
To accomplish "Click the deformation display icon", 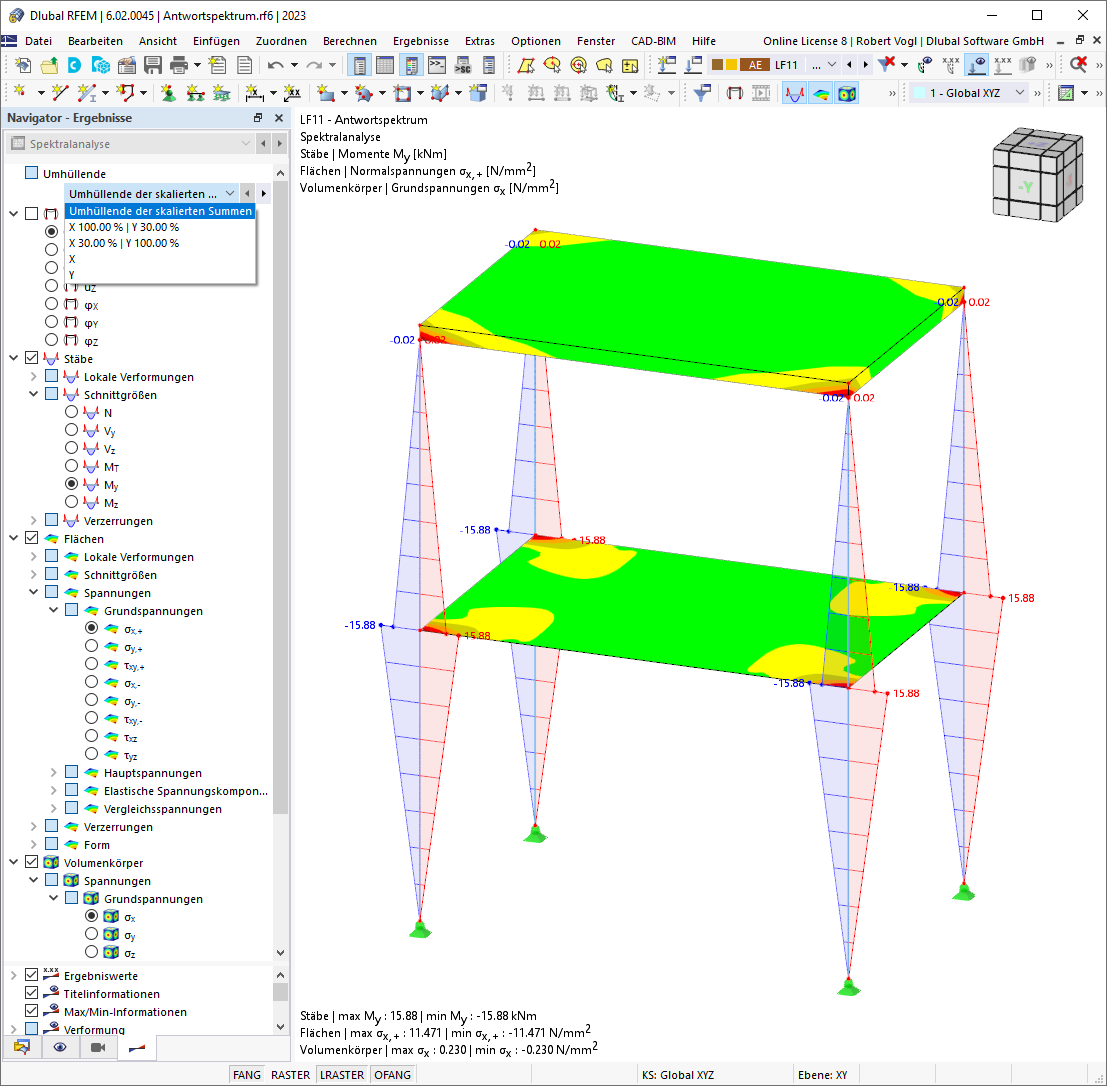I will [x=734, y=93].
